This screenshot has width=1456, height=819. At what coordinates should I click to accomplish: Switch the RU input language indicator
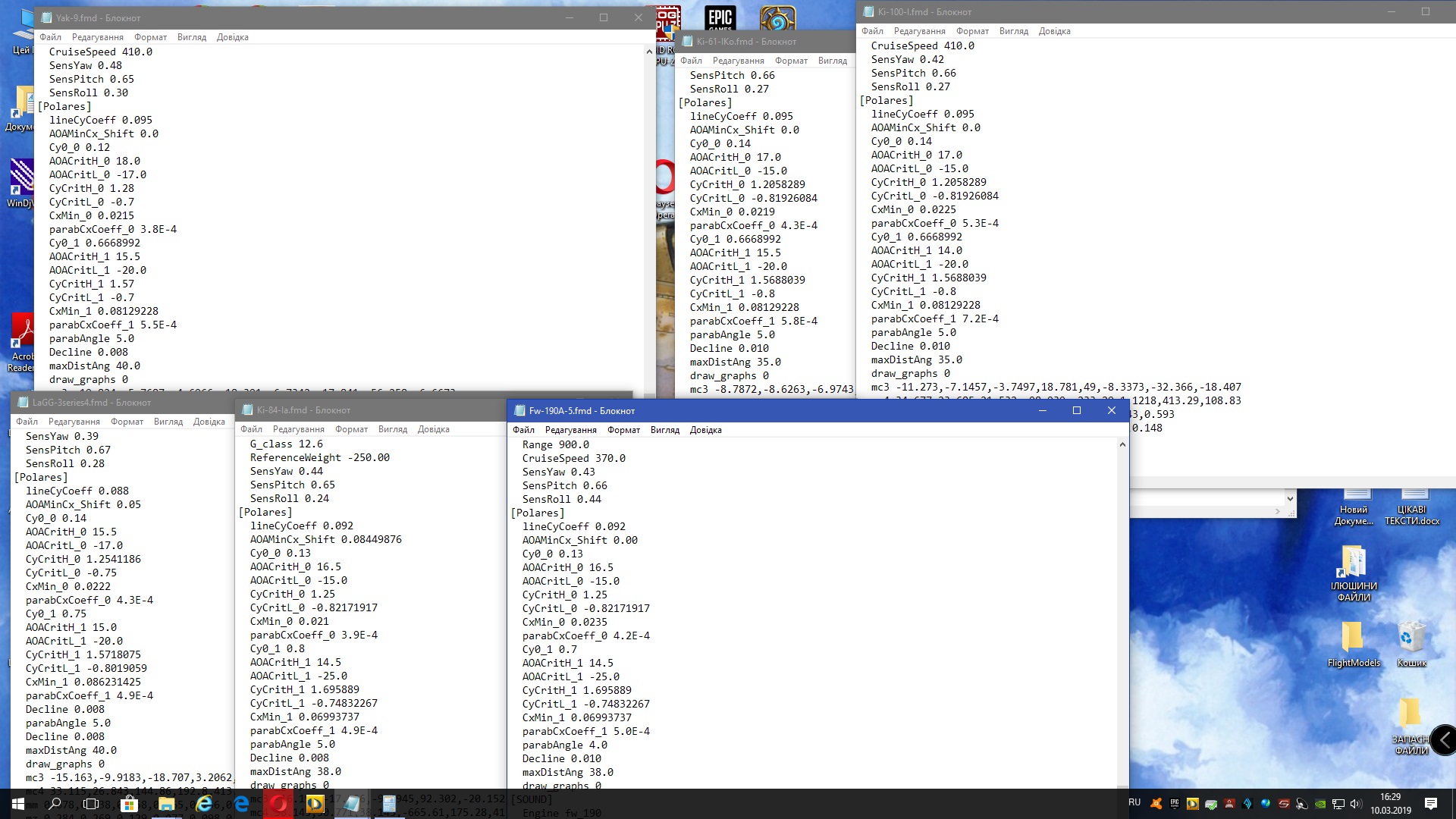pyautogui.click(x=1134, y=802)
